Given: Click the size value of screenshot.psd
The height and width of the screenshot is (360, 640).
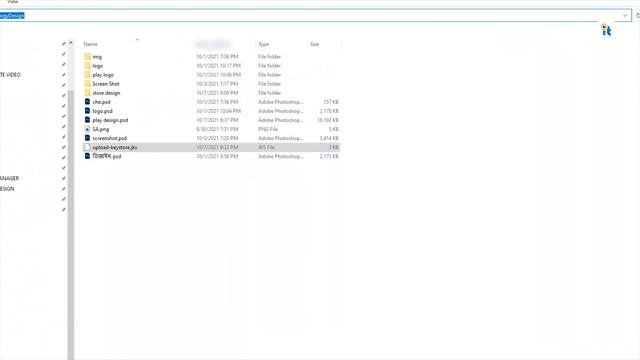Looking at the screenshot, I should point(329,138).
